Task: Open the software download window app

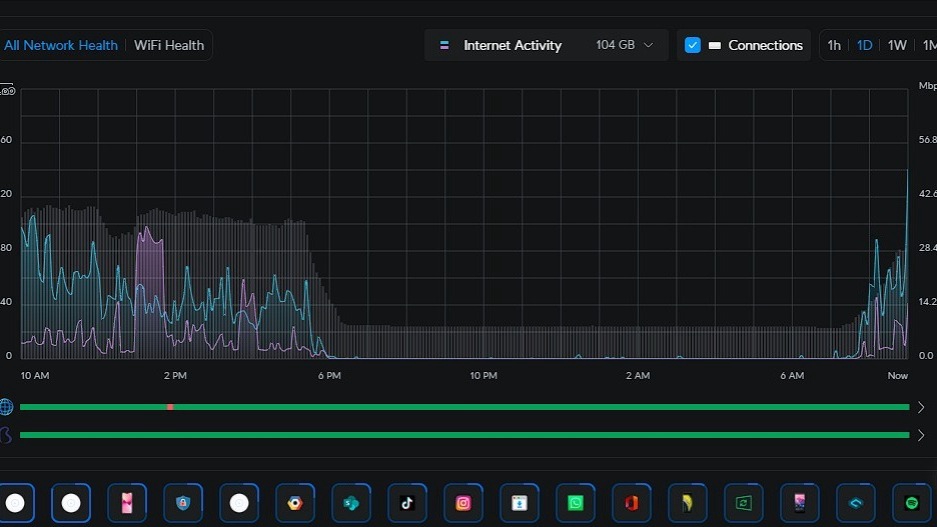Action: (x=519, y=503)
